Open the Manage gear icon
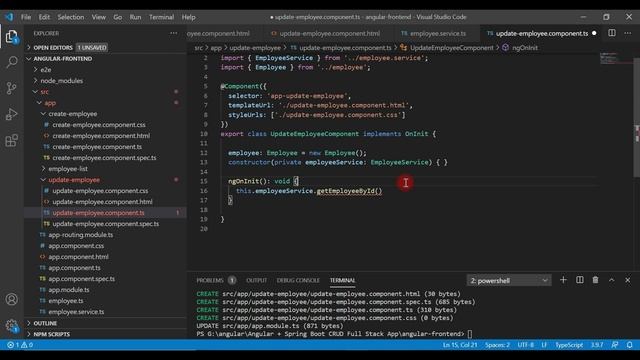Viewport: 640px width, 360px height. click(11, 325)
